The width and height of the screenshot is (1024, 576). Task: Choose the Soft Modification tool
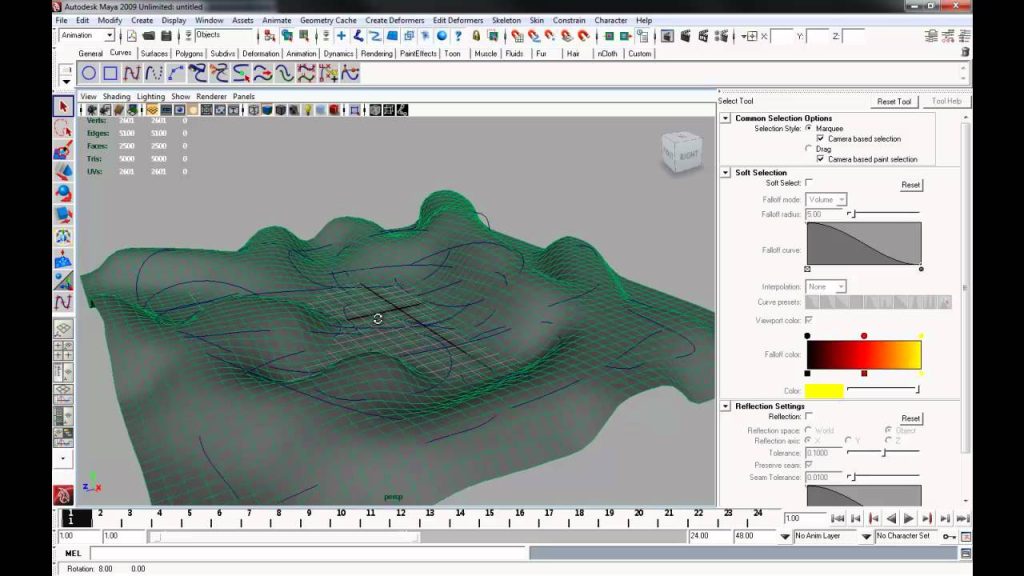coord(63,259)
